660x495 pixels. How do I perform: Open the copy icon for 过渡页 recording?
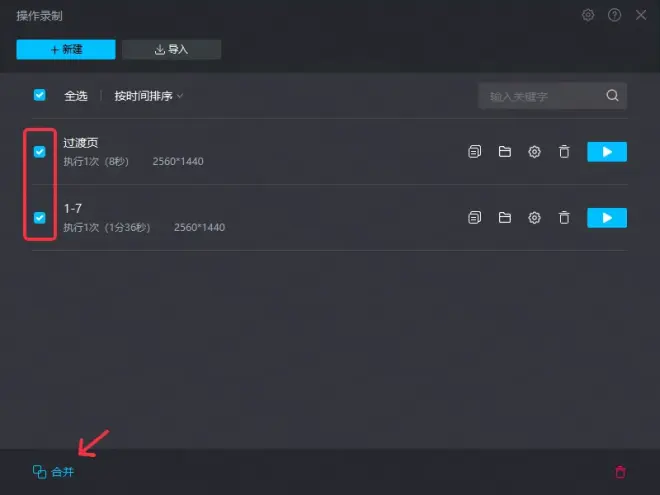474,152
